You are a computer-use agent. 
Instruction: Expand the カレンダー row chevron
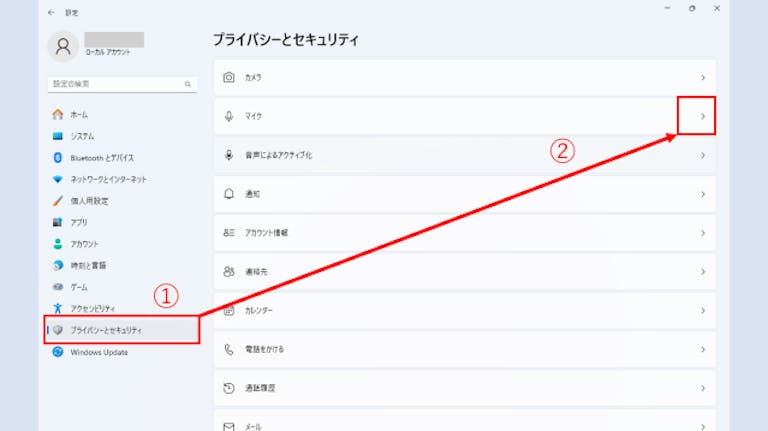tap(703, 311)
